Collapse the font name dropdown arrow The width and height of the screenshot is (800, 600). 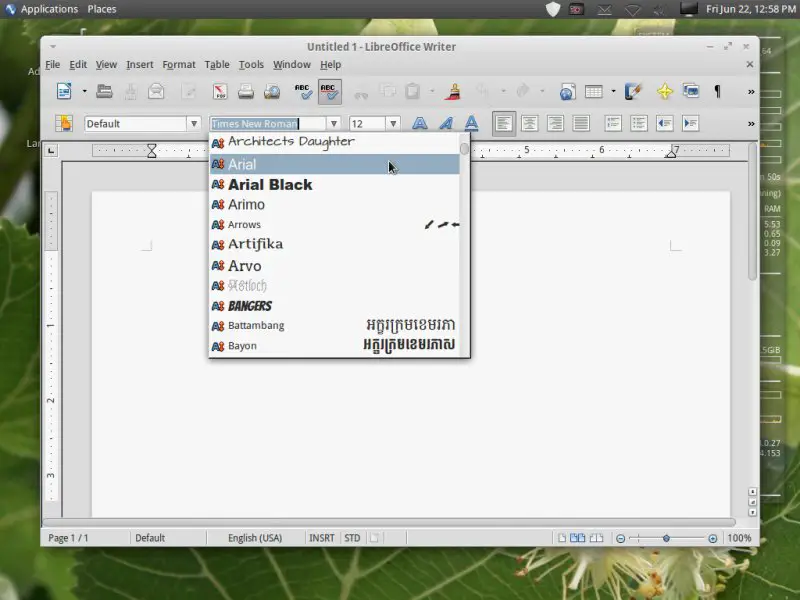tap(334, 123)
